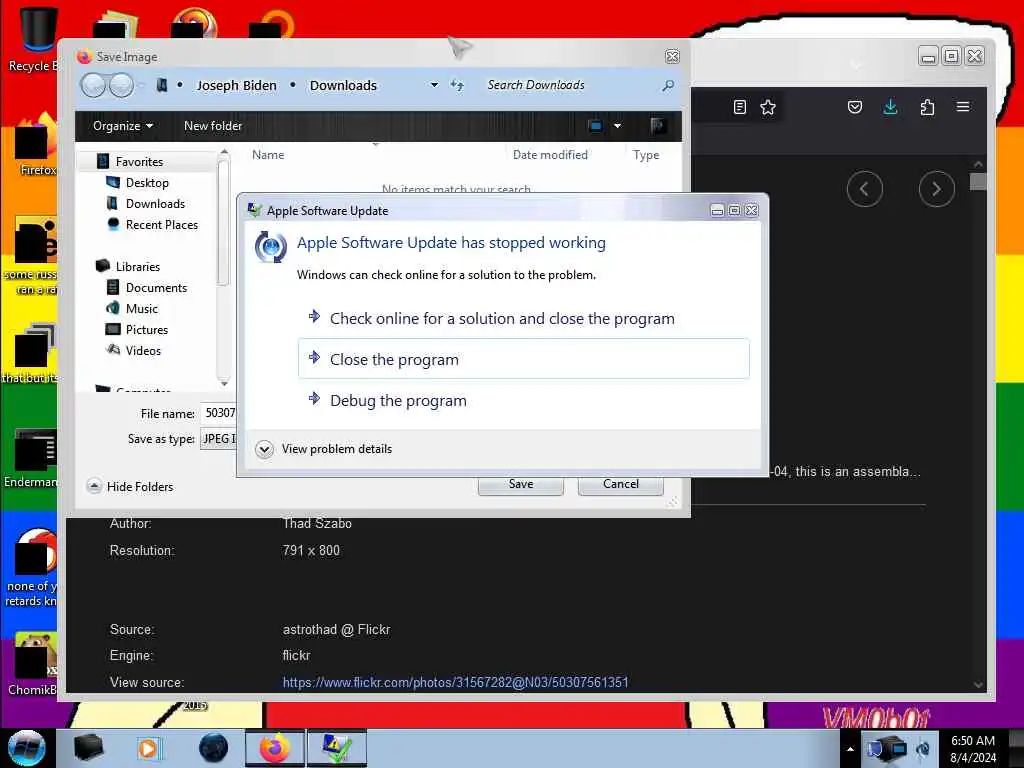Sort files by Name column
Viewport: 1024px width, 768px height.
tap(268, 155)
